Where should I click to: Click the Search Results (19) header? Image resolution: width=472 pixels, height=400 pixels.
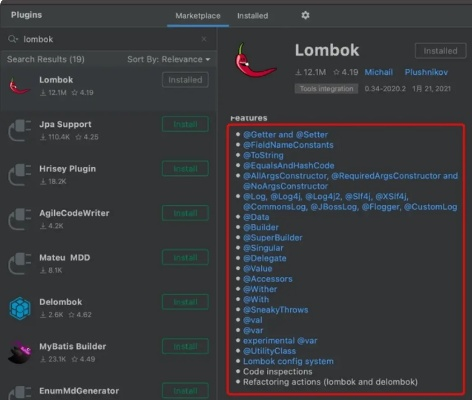46,59
